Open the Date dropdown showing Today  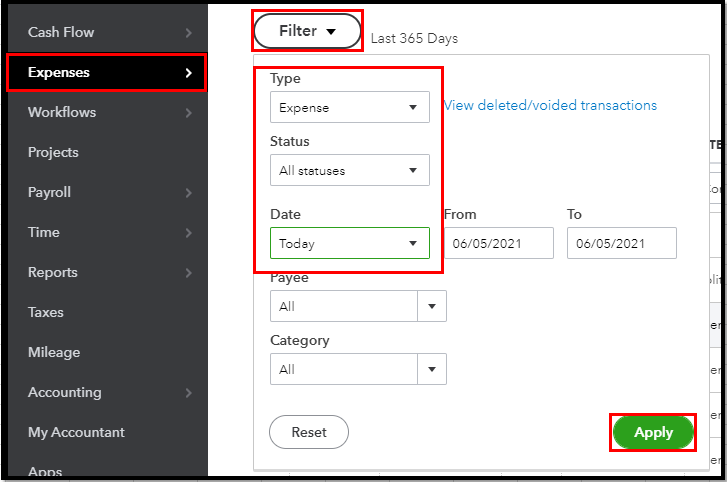click(349, 243)
